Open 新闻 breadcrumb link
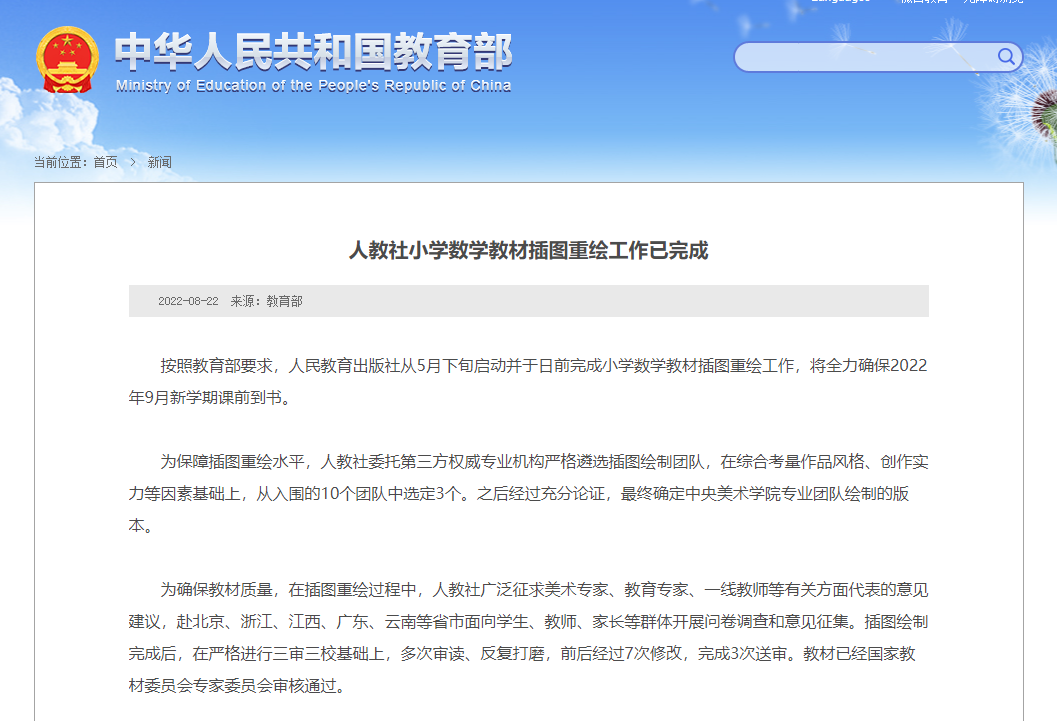Viewport: 1057px width, 721px height. click(160, 162)
